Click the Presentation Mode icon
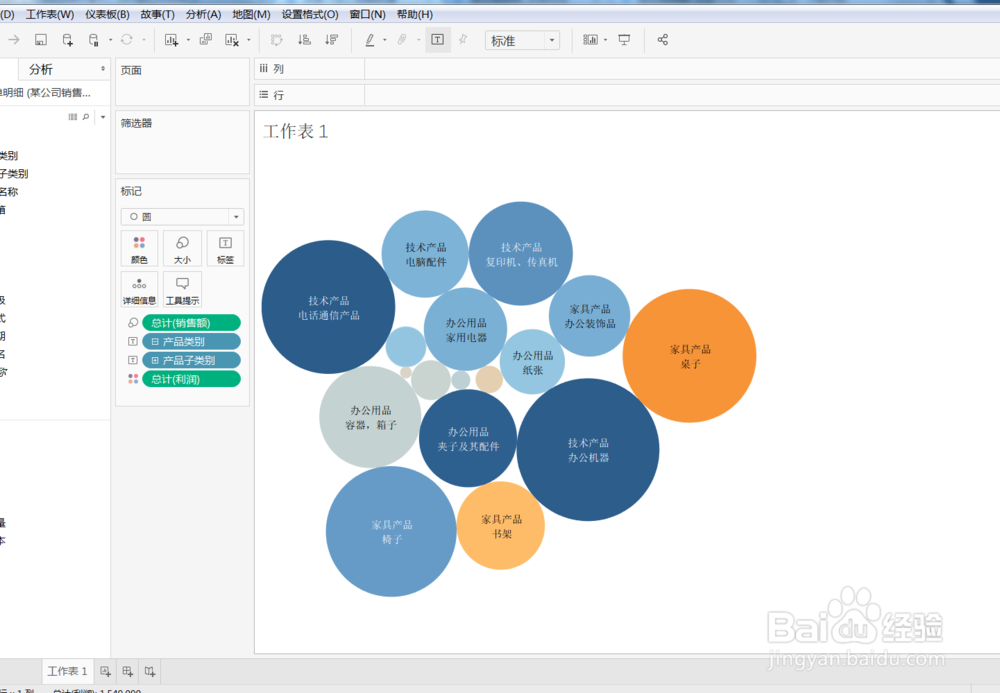1000x693 pixels. click(624, 40)
